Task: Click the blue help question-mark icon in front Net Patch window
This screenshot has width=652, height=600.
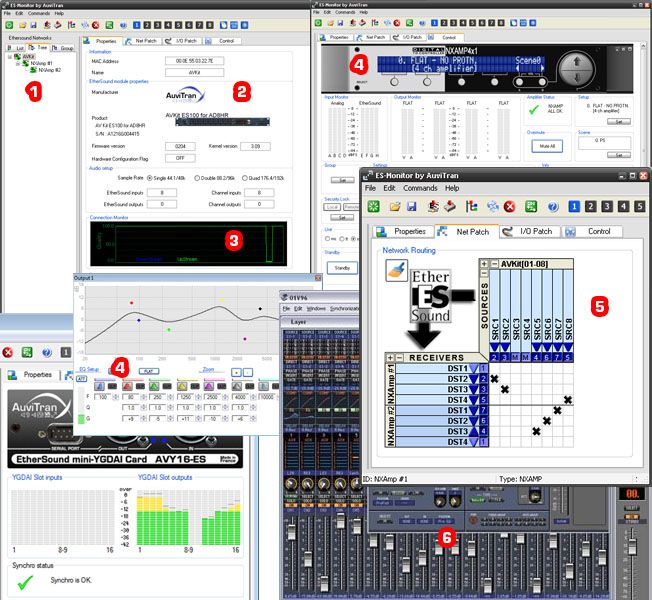Action: [553, 206]
